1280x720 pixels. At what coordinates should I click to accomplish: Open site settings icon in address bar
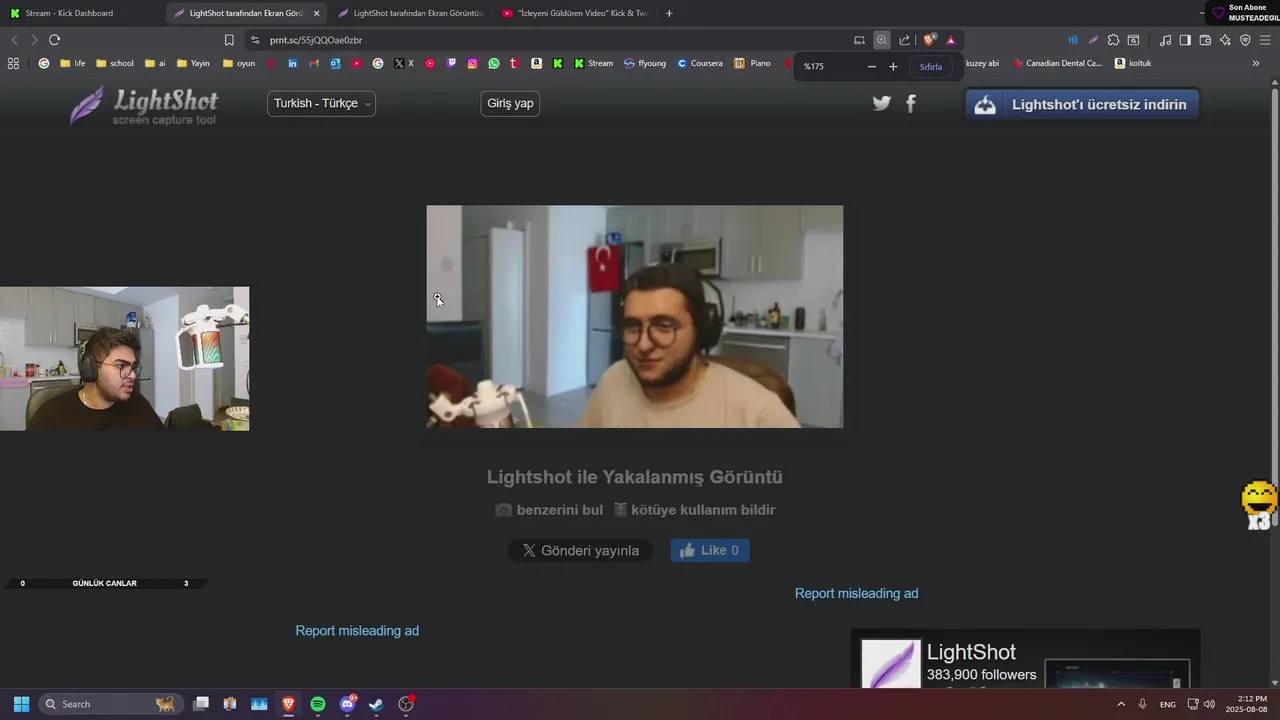(x=255, y=40)
